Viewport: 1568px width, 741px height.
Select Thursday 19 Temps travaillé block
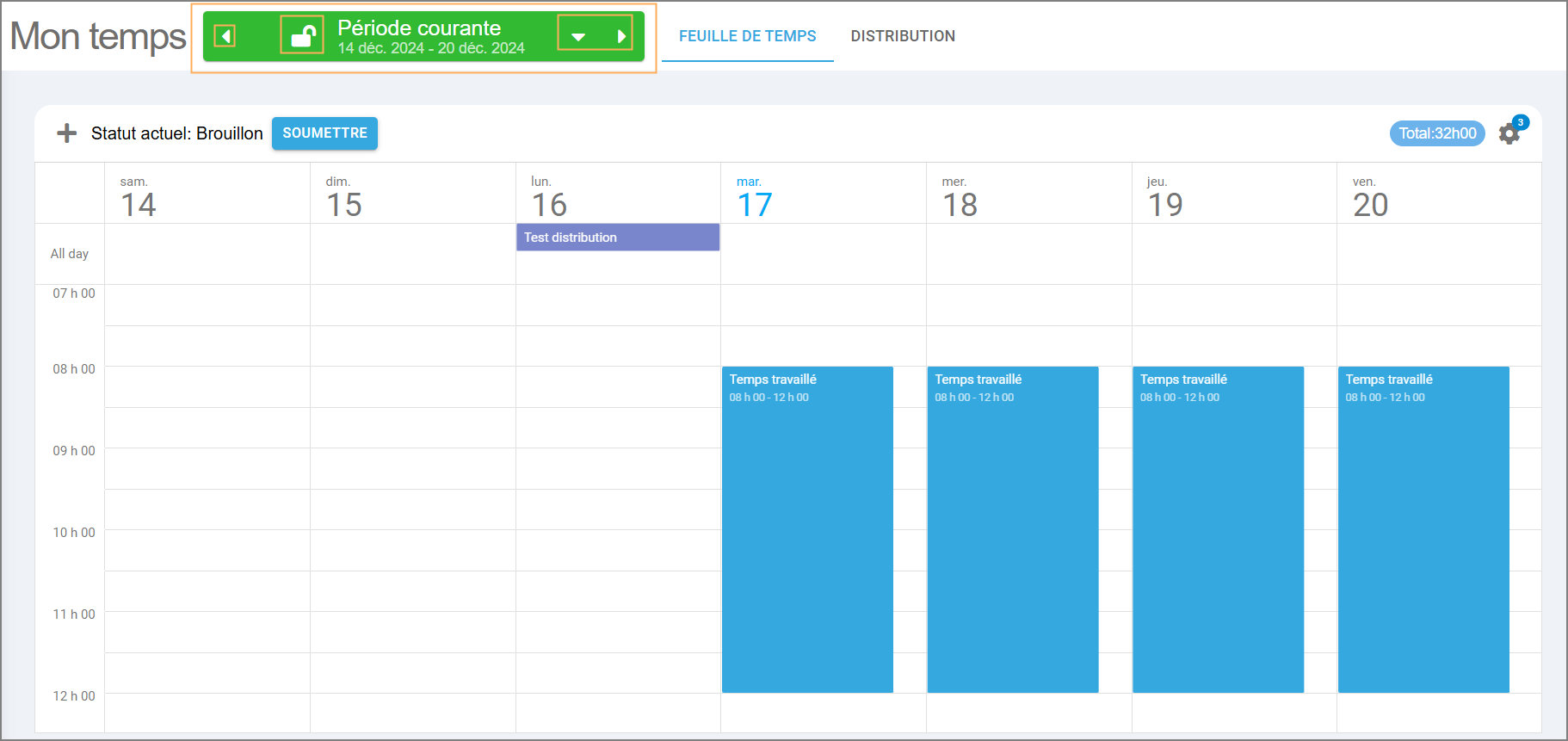click(1218, 529)
